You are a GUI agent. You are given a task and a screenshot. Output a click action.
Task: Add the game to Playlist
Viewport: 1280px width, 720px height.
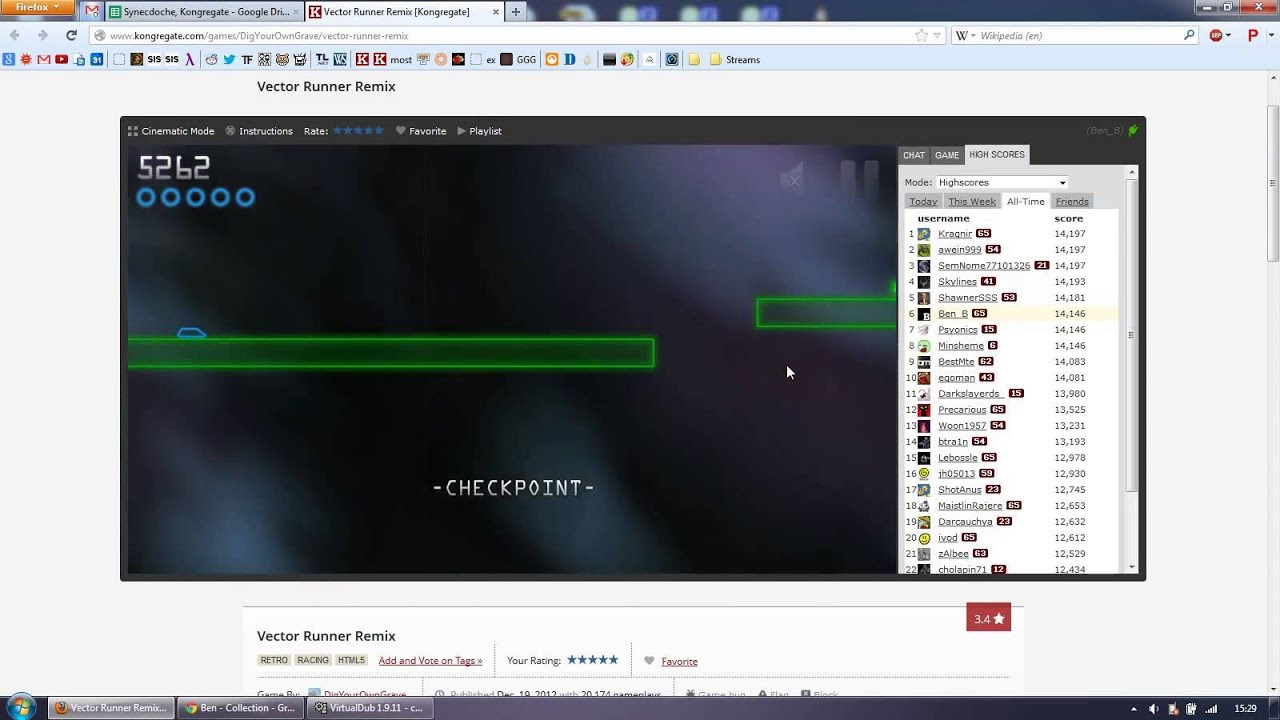point(479,131)
